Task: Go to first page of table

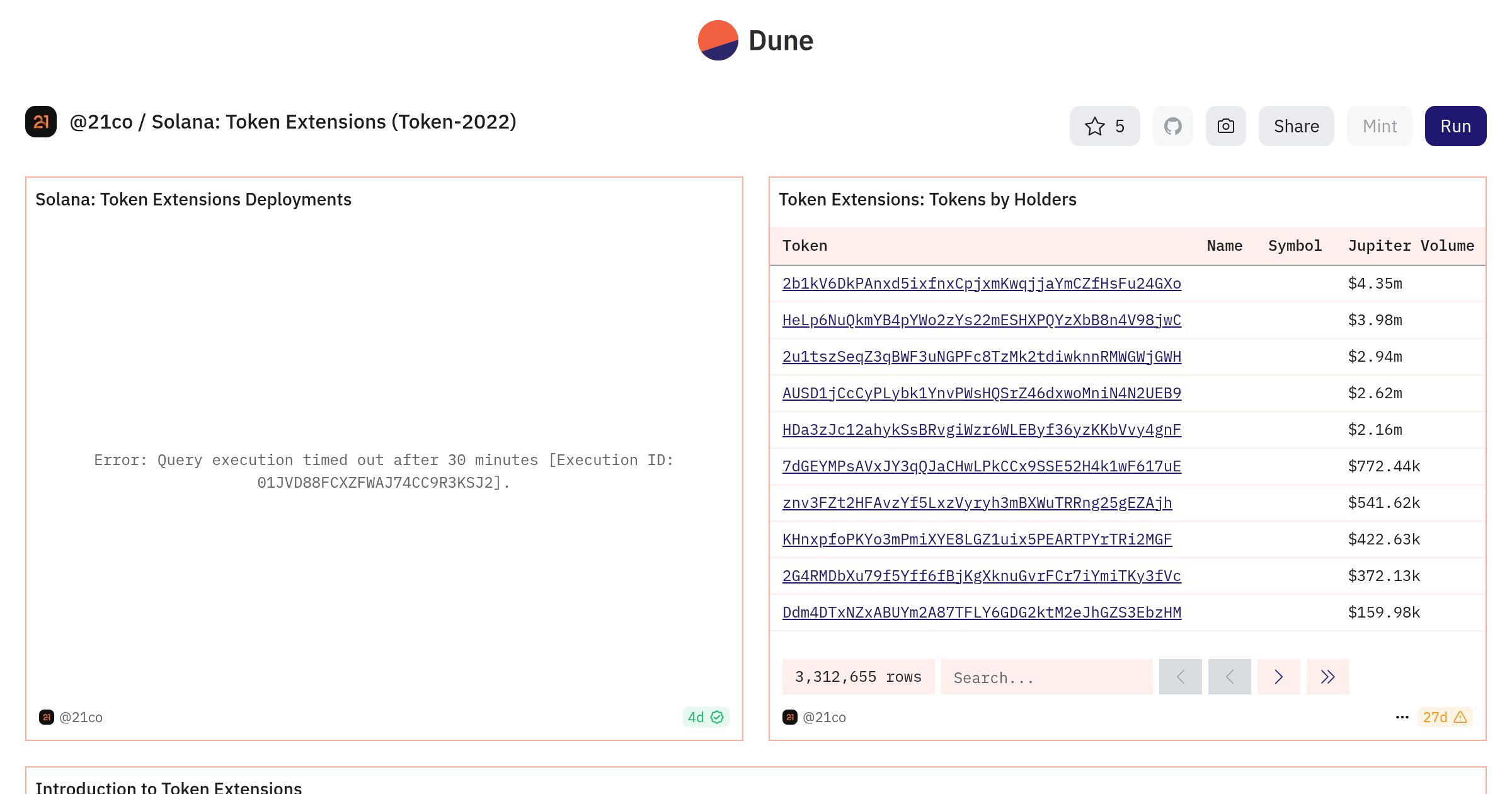Action: click(x=1180, y=677)
